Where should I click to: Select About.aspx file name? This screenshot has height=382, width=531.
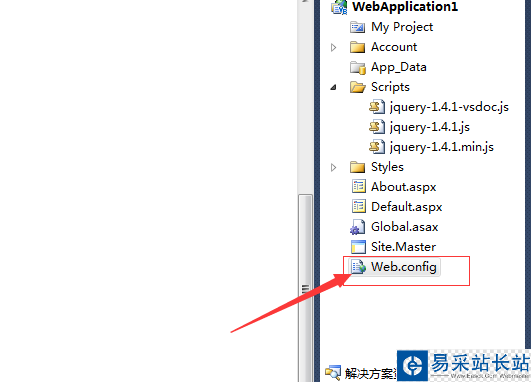(404, 187)
